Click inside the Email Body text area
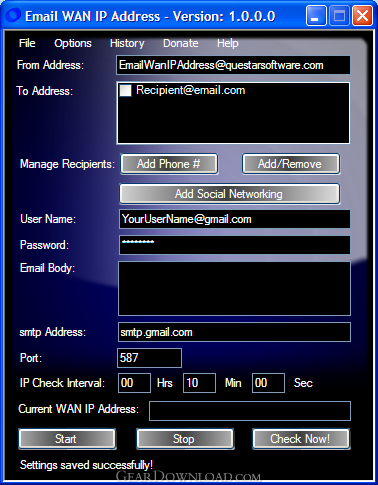The height and width of the screenshot is (485, 378). (x=234, y=288)
